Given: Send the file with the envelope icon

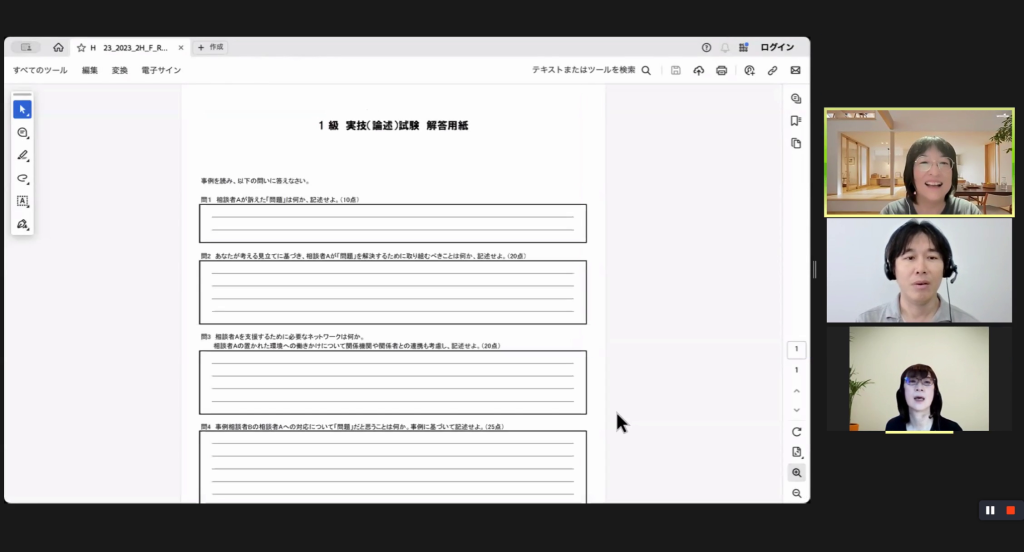Looking at the screenshot, I should 795,71.
